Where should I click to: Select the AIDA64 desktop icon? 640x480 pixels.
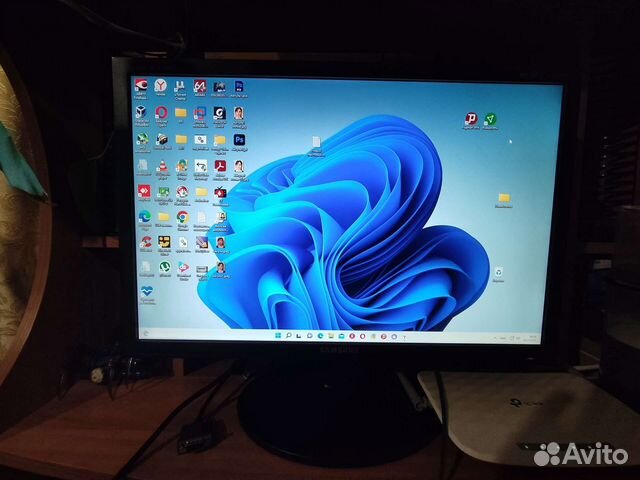pos(200,87)
